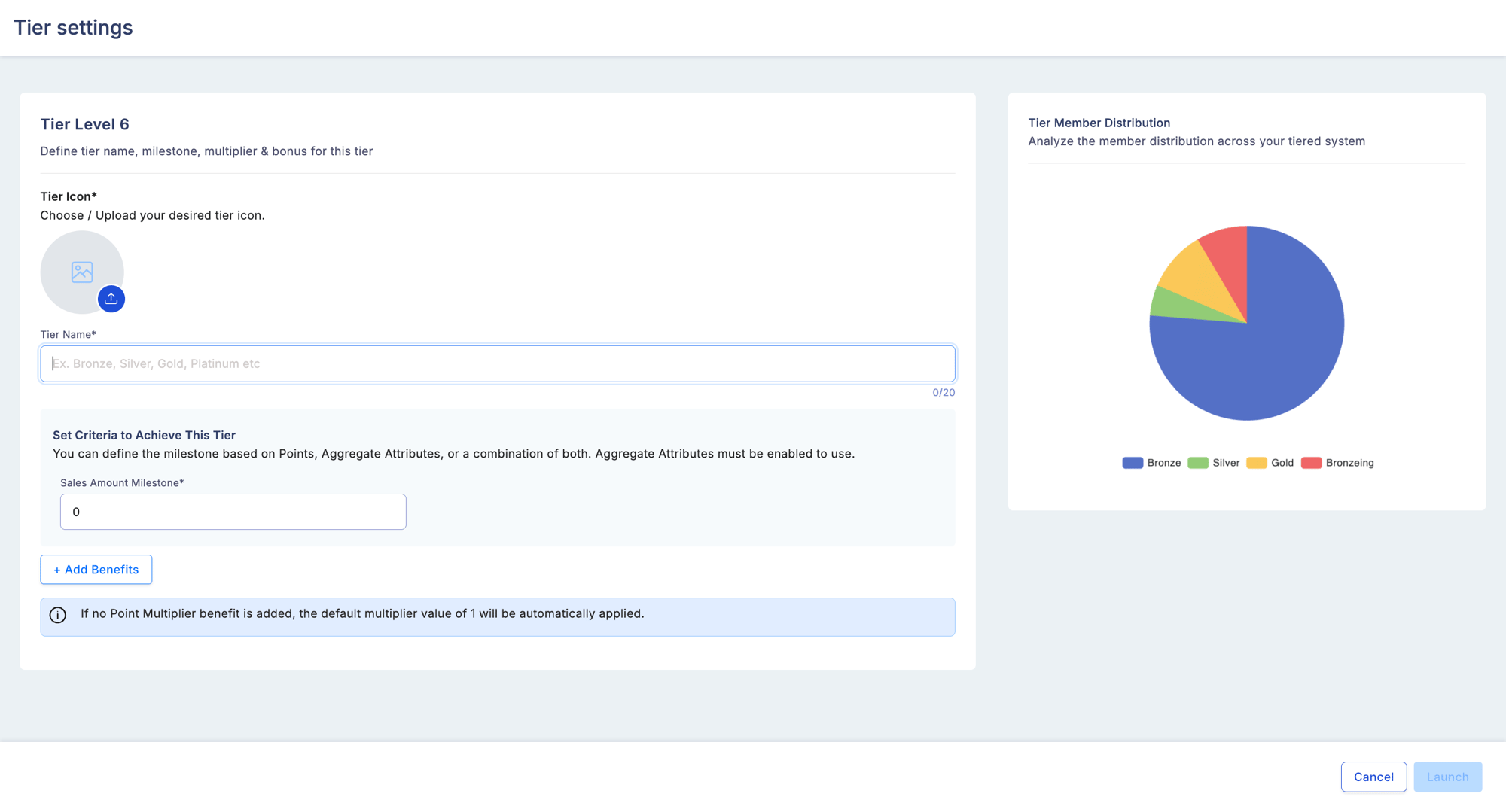Toggle Bronzeing legend color swatch
This screenshot has width=1506, height=812.
point(1311,463)
